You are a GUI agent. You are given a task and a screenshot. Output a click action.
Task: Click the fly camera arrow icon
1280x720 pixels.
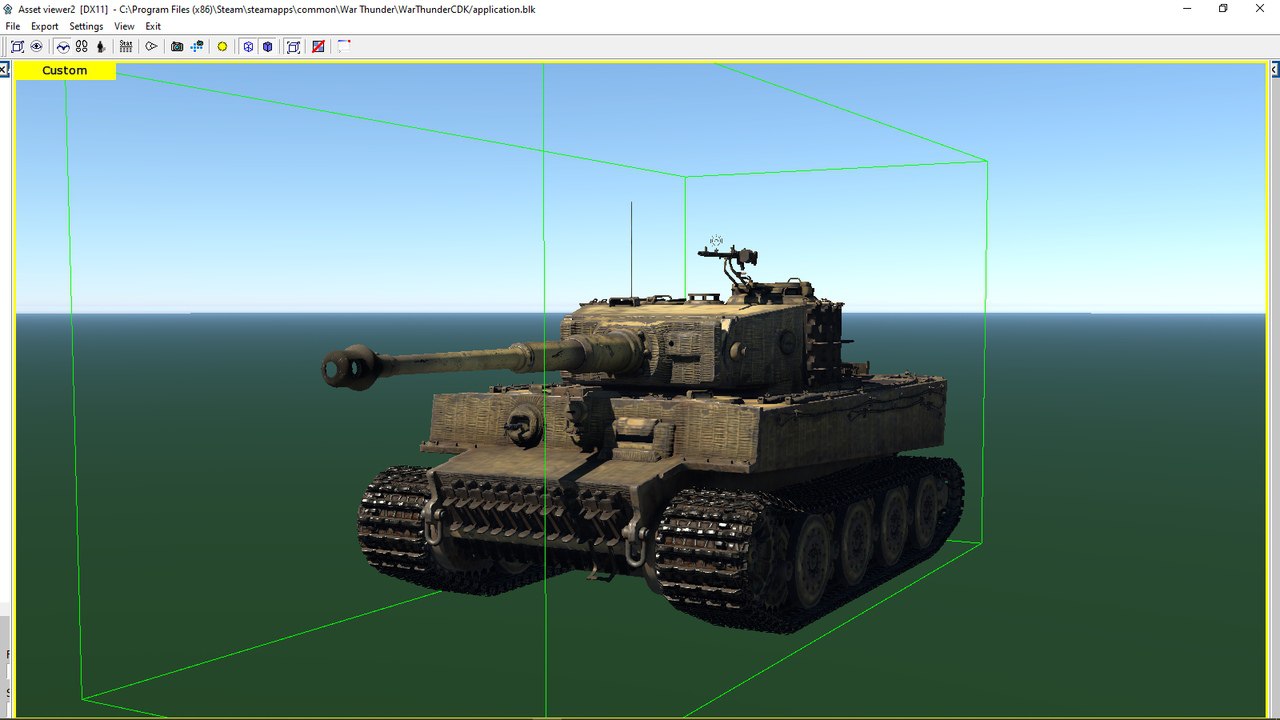click(x=151, y=46)
